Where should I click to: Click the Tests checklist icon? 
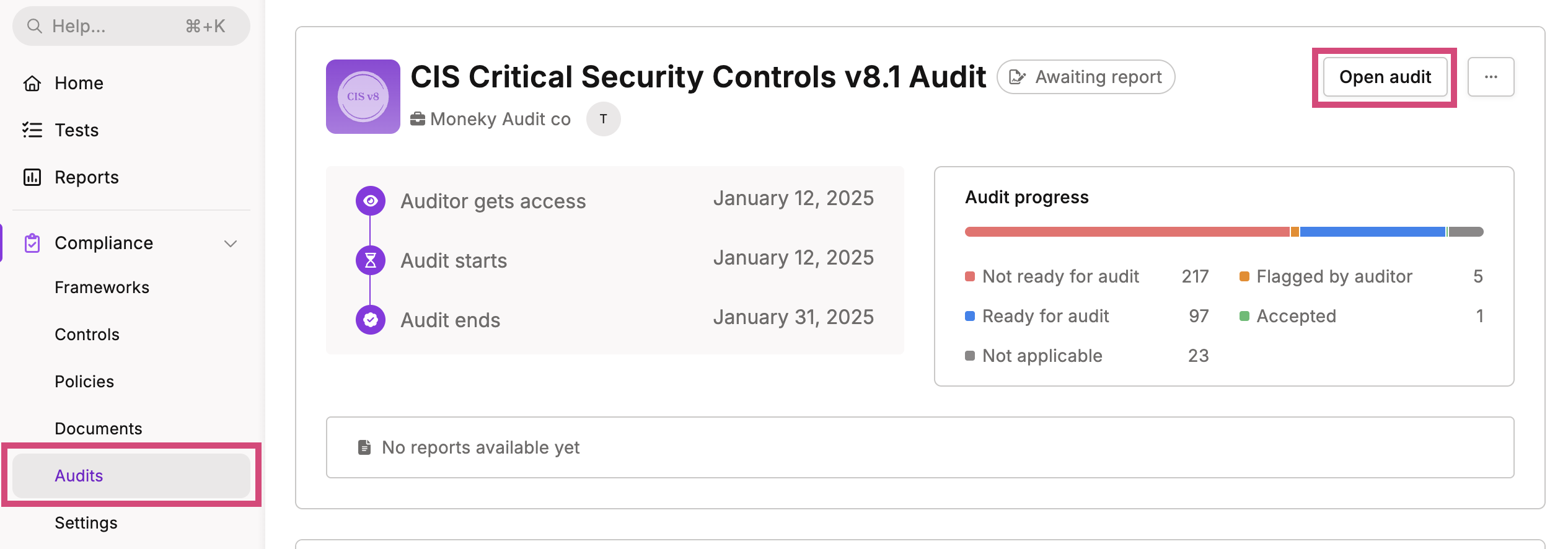[32, 130]
